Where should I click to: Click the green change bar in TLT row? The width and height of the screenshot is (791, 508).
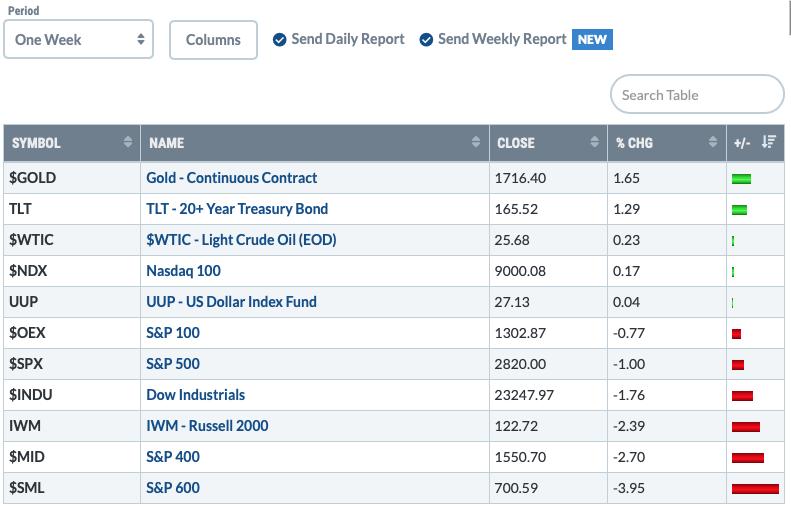740,210
